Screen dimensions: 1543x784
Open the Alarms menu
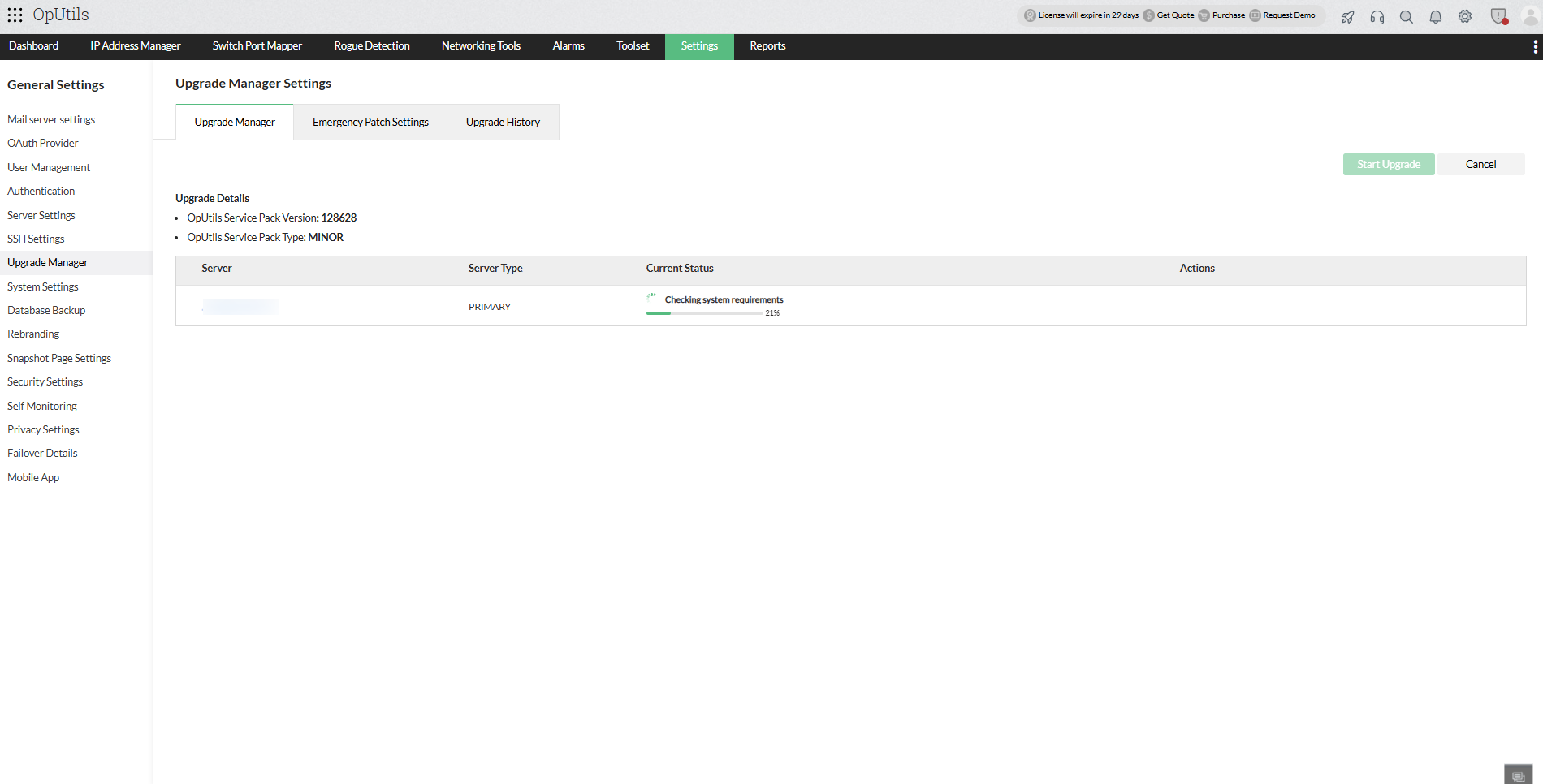[x=568, y=46]
